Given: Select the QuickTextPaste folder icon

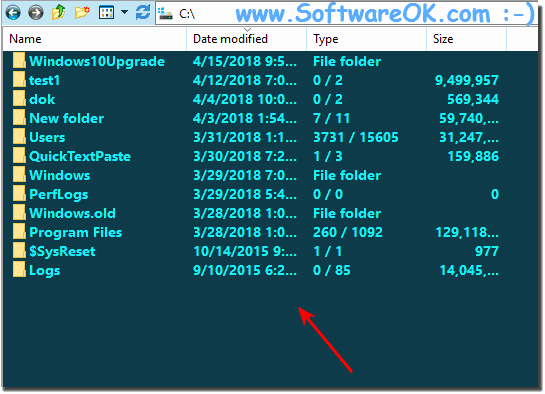Looking at the screenshot, I should click(19, 156).
